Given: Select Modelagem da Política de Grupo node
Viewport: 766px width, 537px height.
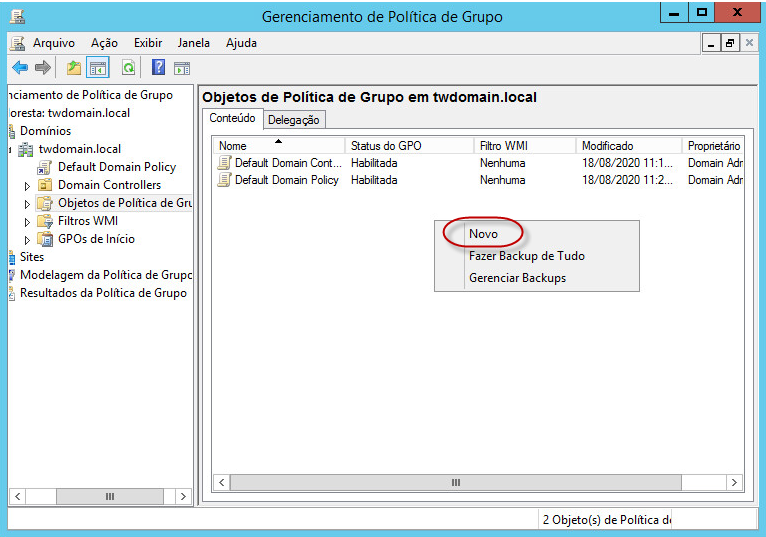Looking at the screenshot, I should pos(106,275).
